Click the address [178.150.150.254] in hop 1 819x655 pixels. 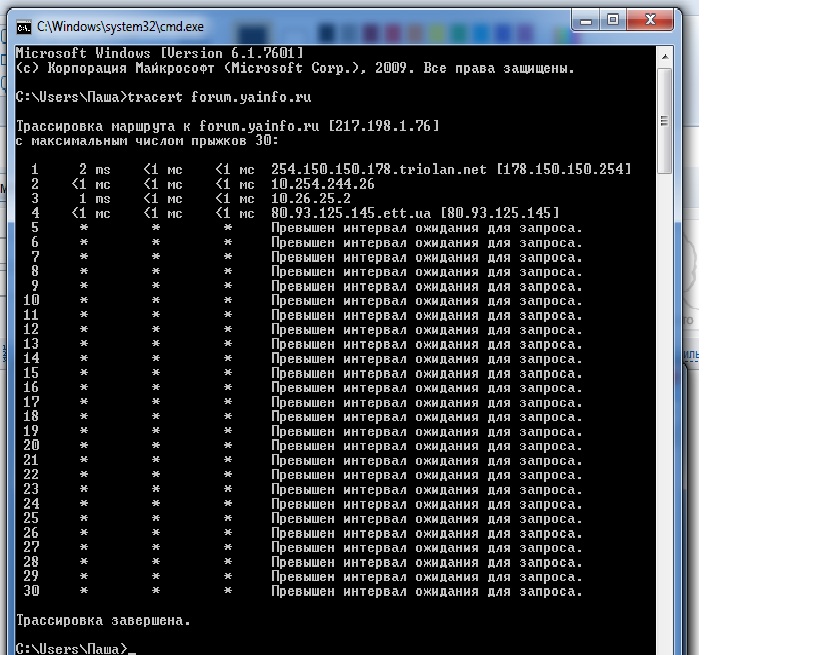tap(564, 169)
